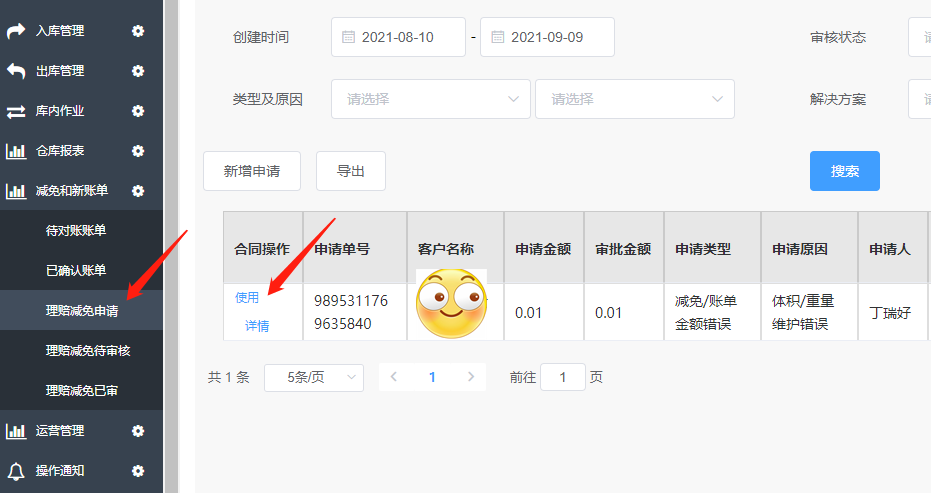Image resolution: width=931 pixels, height=493 pixels.
Task: Open the gear icon beside 操作通知
Action: 138,471
